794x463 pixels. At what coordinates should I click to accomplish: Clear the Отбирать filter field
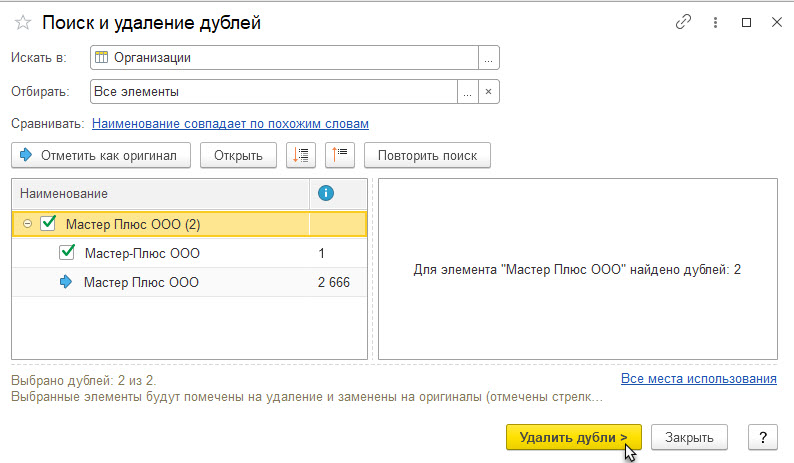tap(488, 92)
